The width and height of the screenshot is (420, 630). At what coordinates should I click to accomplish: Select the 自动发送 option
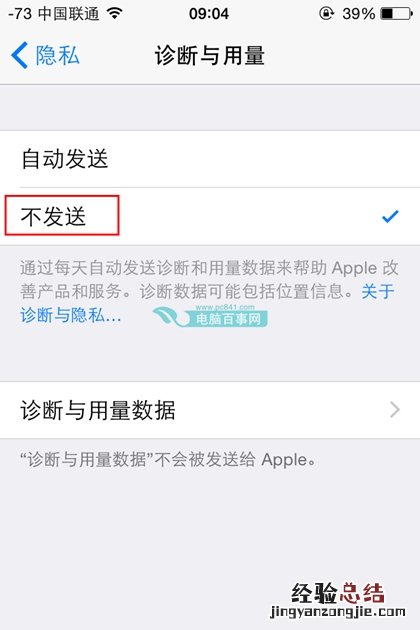click(x=210, y=159)
